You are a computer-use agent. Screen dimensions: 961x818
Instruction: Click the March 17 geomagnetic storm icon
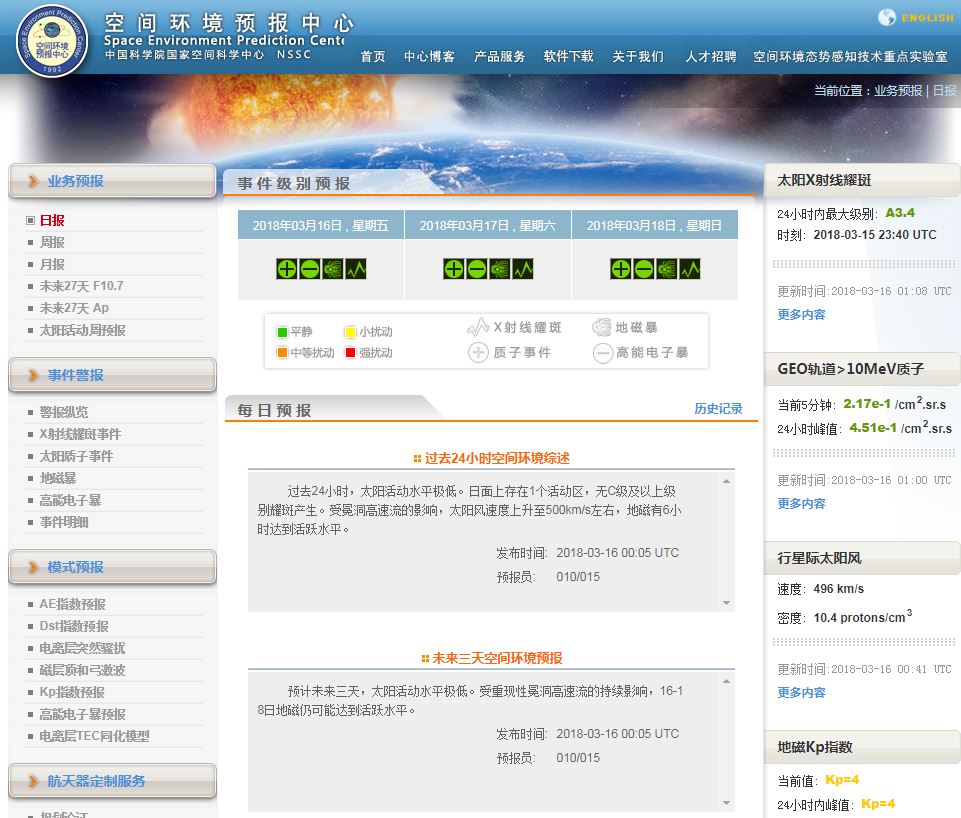point(500,269)
